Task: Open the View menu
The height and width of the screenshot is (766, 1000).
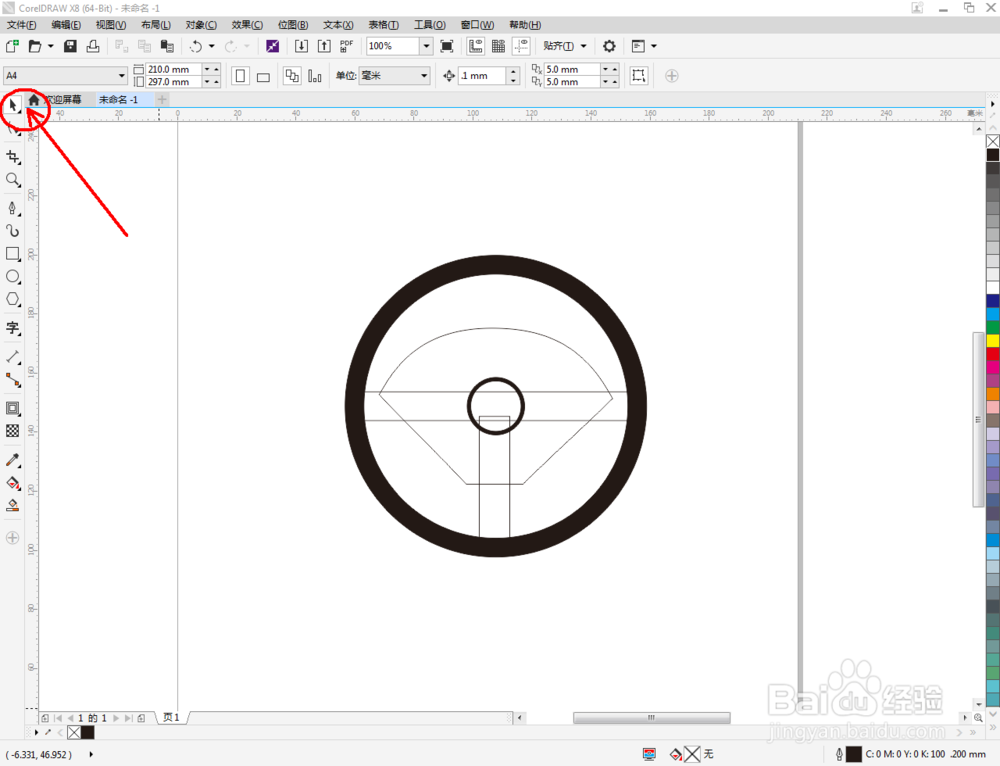Action: (x=110, y=25)
